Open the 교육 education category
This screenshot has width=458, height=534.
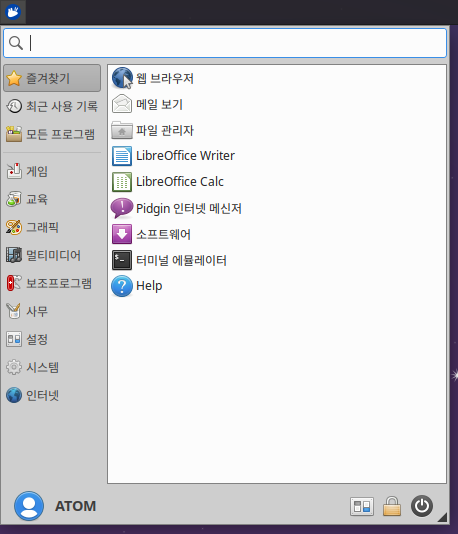point(52,199)
